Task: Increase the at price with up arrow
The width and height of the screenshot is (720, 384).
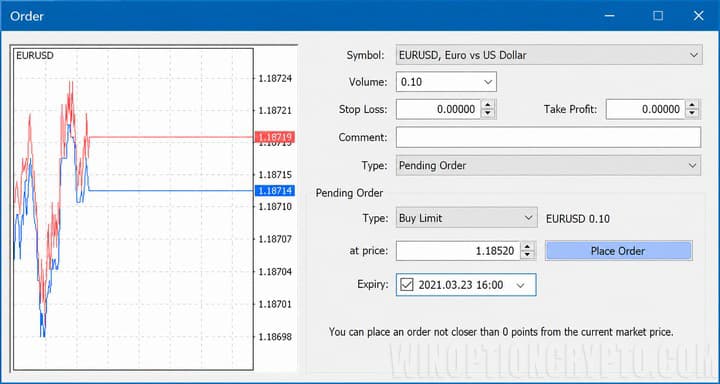Action: click(528, 246)
